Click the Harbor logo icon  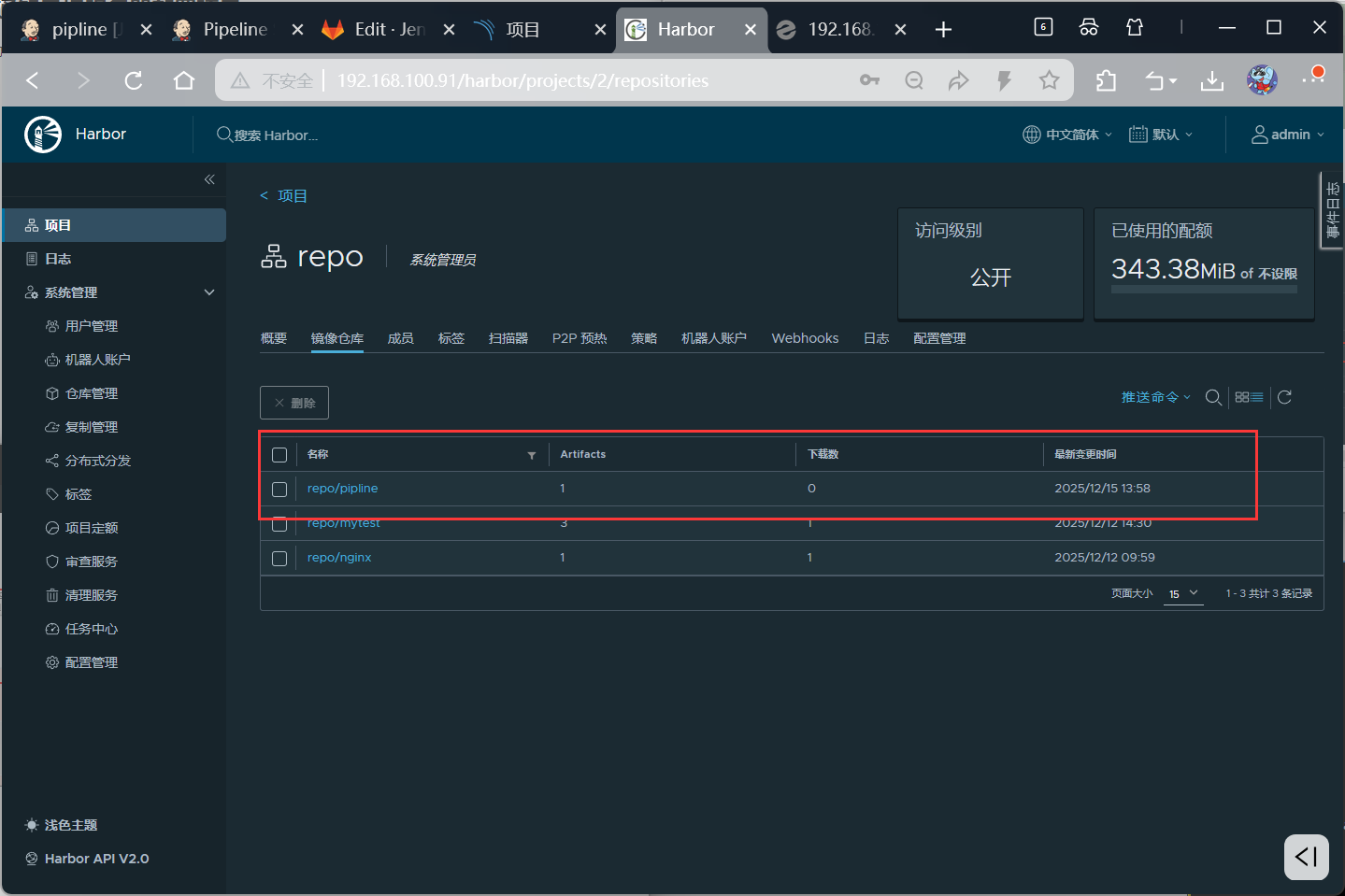[43, 135]
